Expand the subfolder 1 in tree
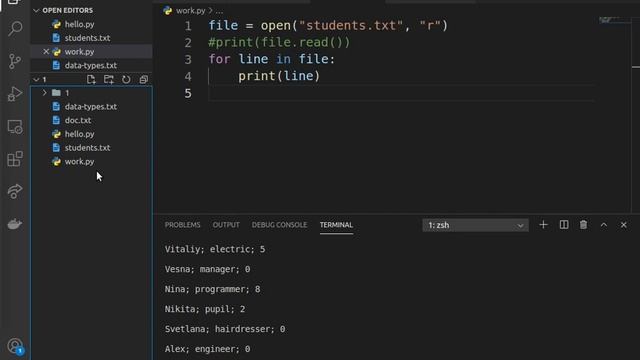The image size is (640, 360). click(x=44, y=93)
